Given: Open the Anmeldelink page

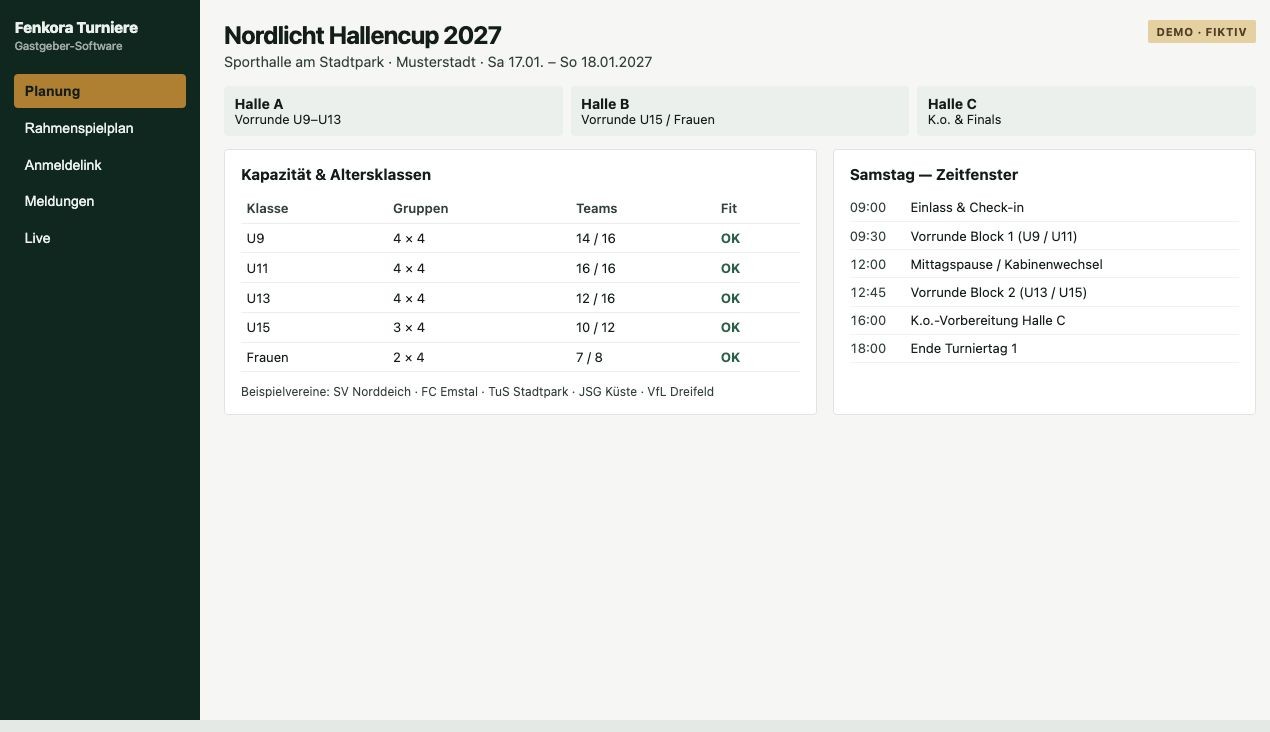Looking at the screenshot, I should 100,165.
